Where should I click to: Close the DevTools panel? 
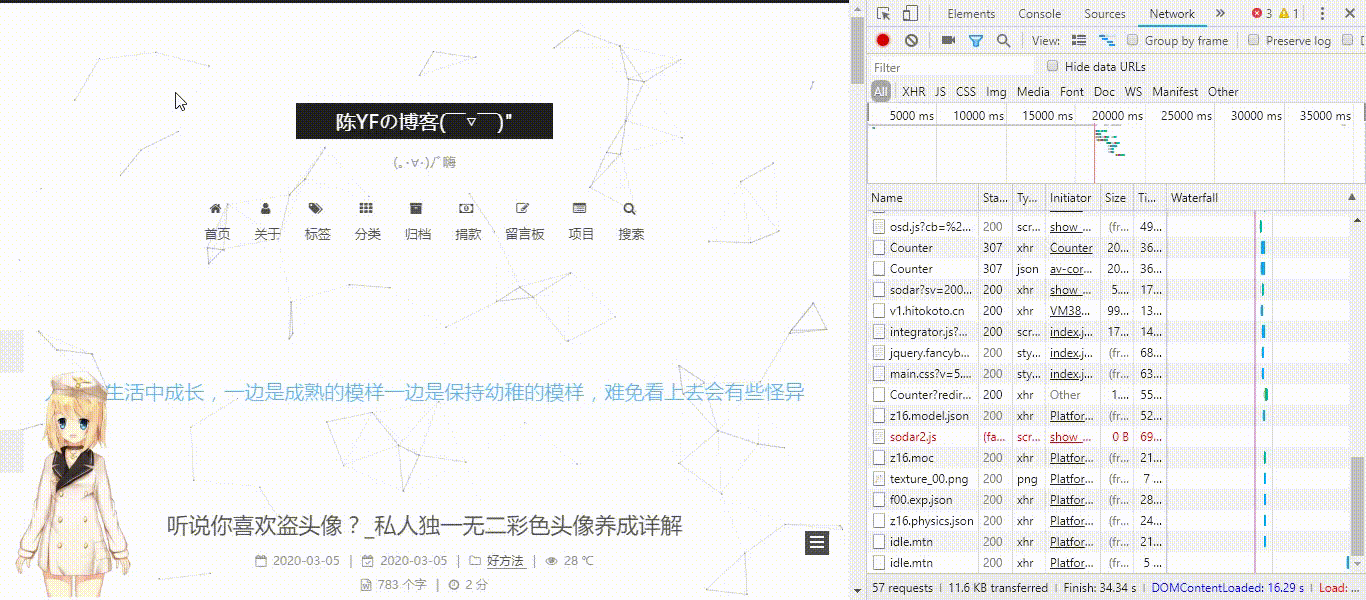[1349, 13]
